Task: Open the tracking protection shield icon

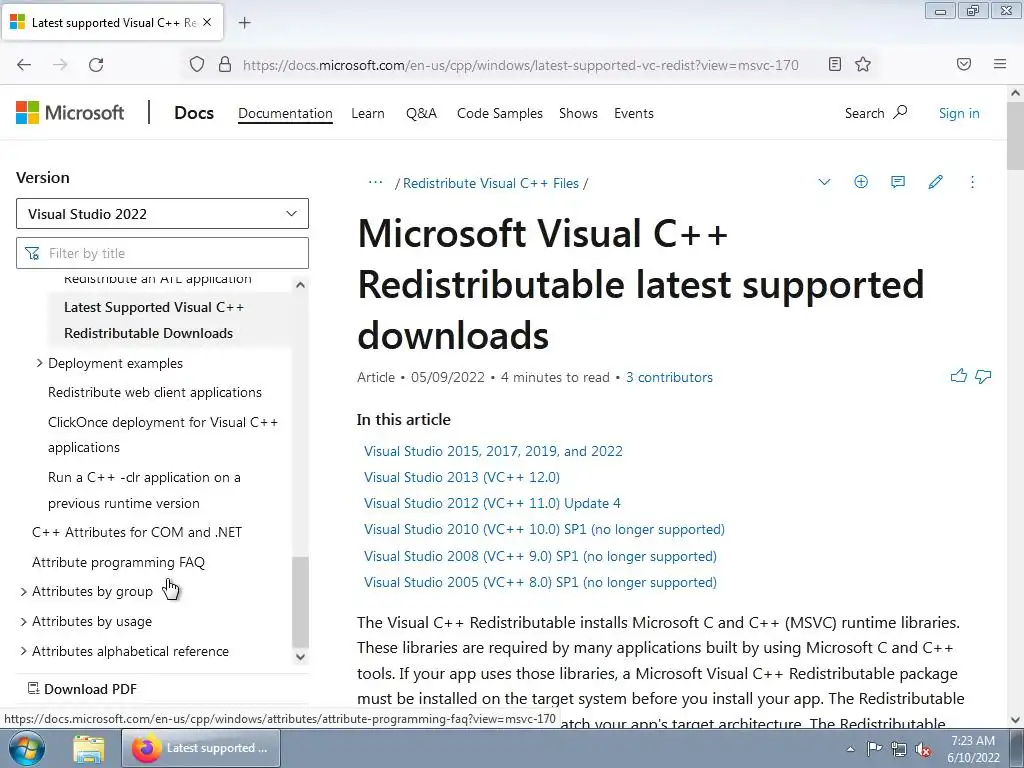Action: tap(197, 65)
